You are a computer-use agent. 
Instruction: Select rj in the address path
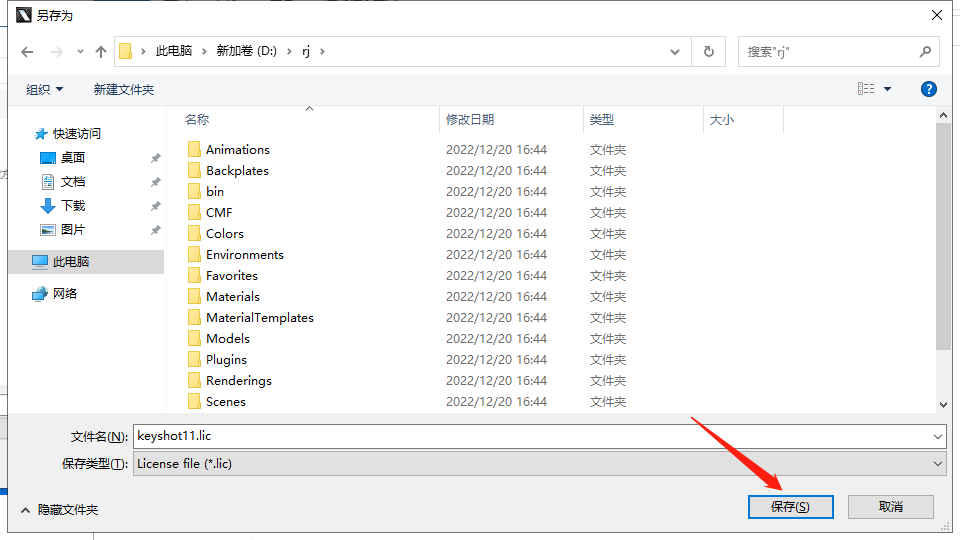306,51
